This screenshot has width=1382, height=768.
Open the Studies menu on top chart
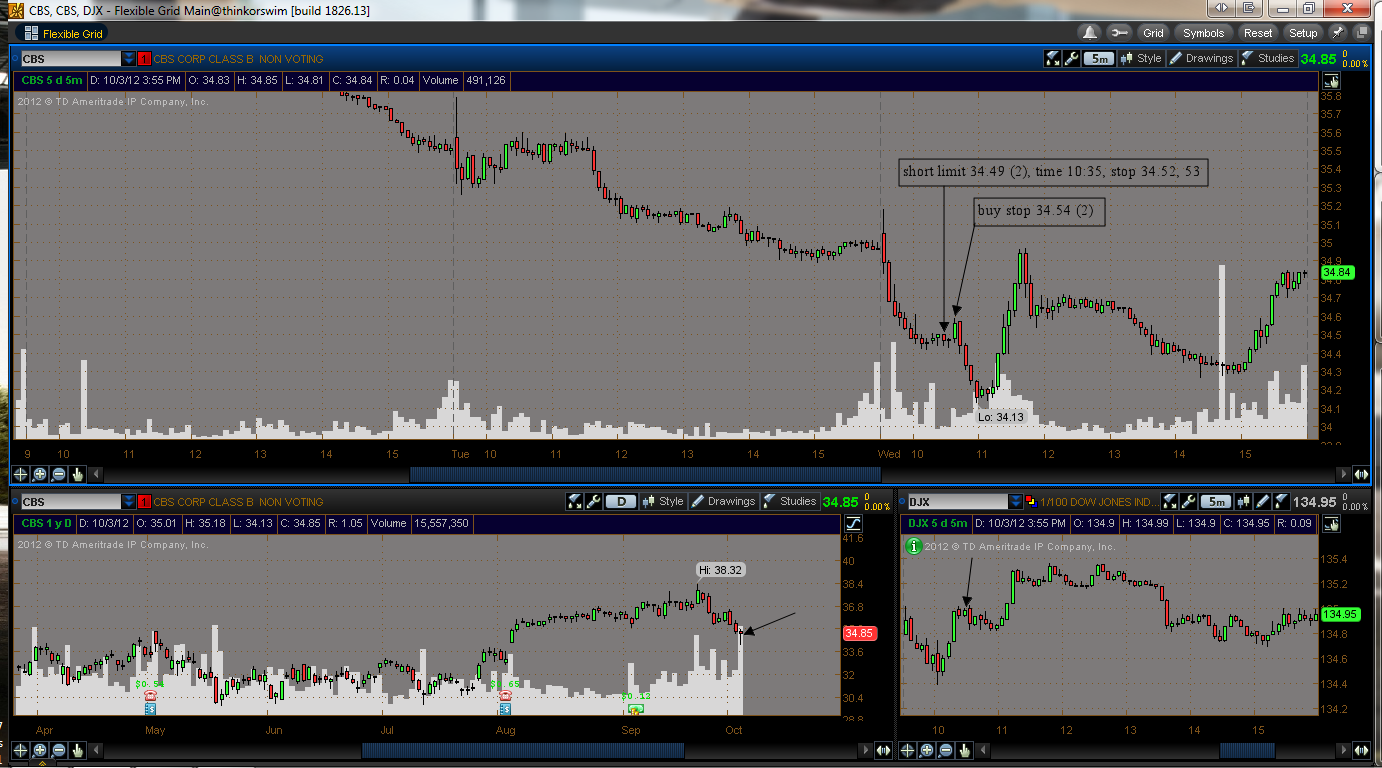(1268, 58)
